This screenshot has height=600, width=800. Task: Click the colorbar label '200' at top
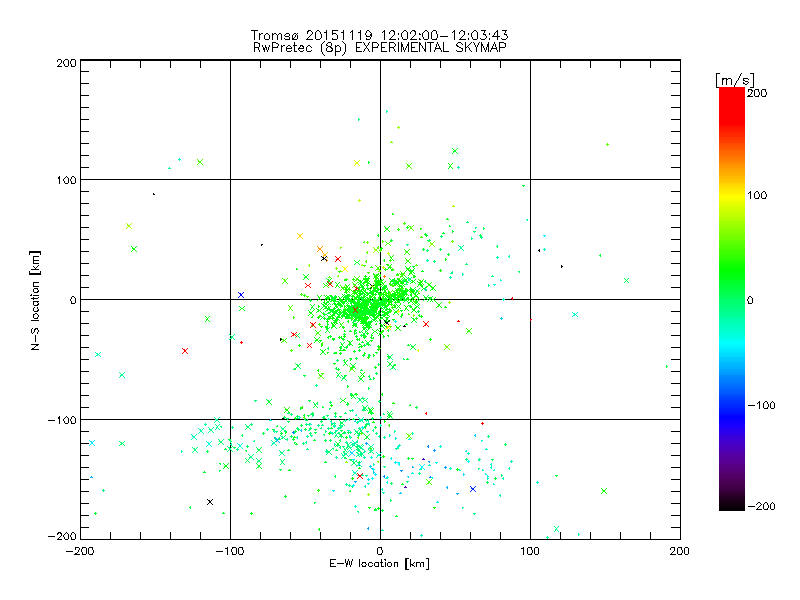(x=757, y=93)
